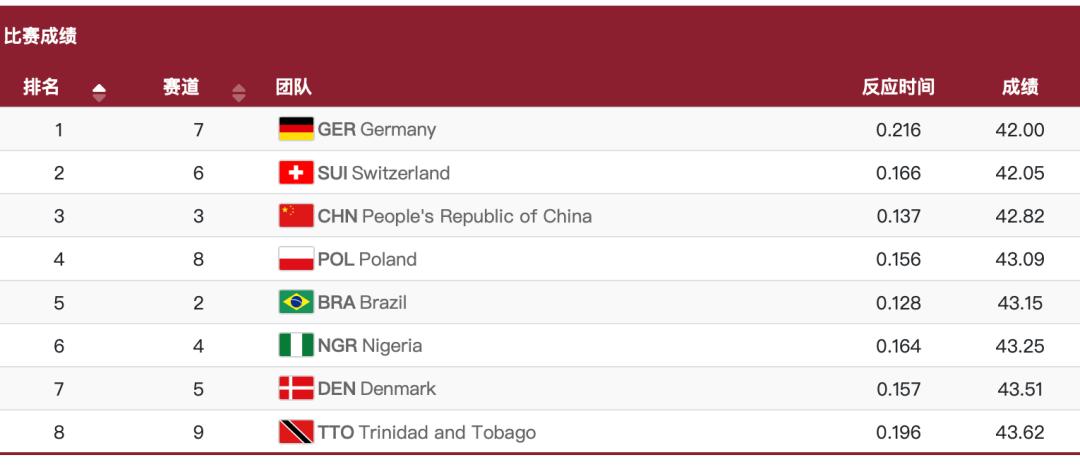Click the China flag icon
The width and height of the screenshot is (1080, 472).
click(296, 216)
